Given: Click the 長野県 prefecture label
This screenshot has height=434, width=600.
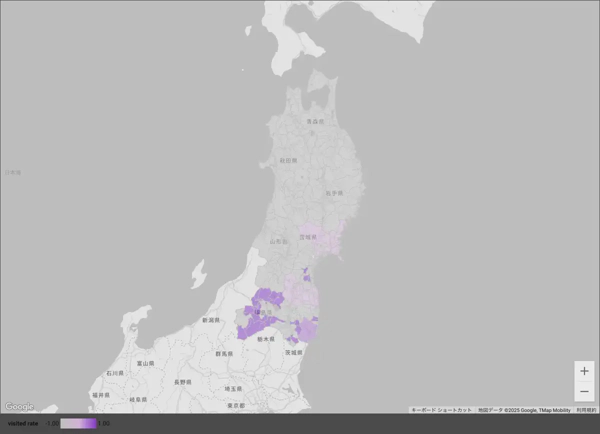Looking at the screenshot, I should point(182,382).
